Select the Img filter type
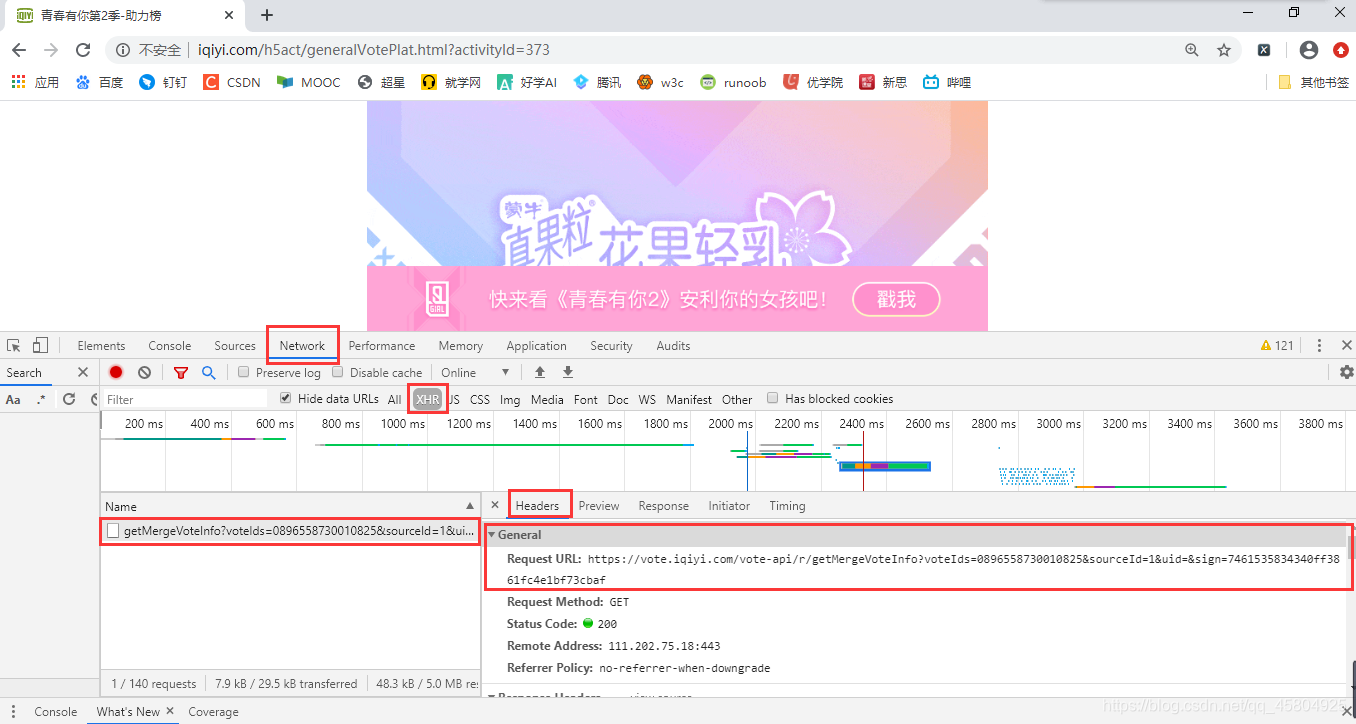1356x724 pixels. 510,399
